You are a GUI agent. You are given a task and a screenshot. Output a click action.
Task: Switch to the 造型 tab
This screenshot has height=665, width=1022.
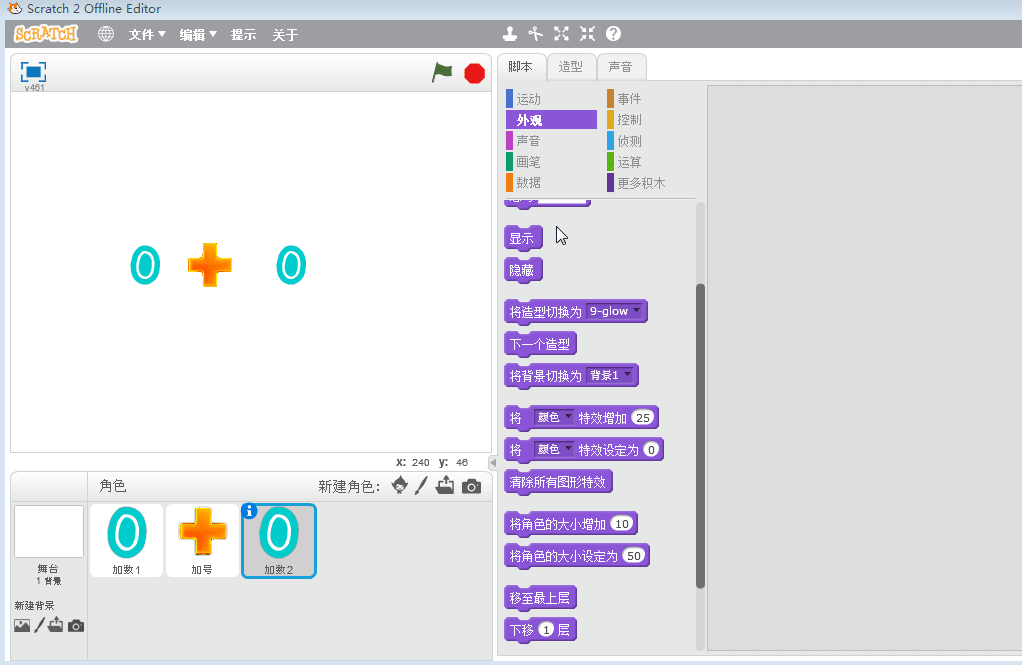571,67
